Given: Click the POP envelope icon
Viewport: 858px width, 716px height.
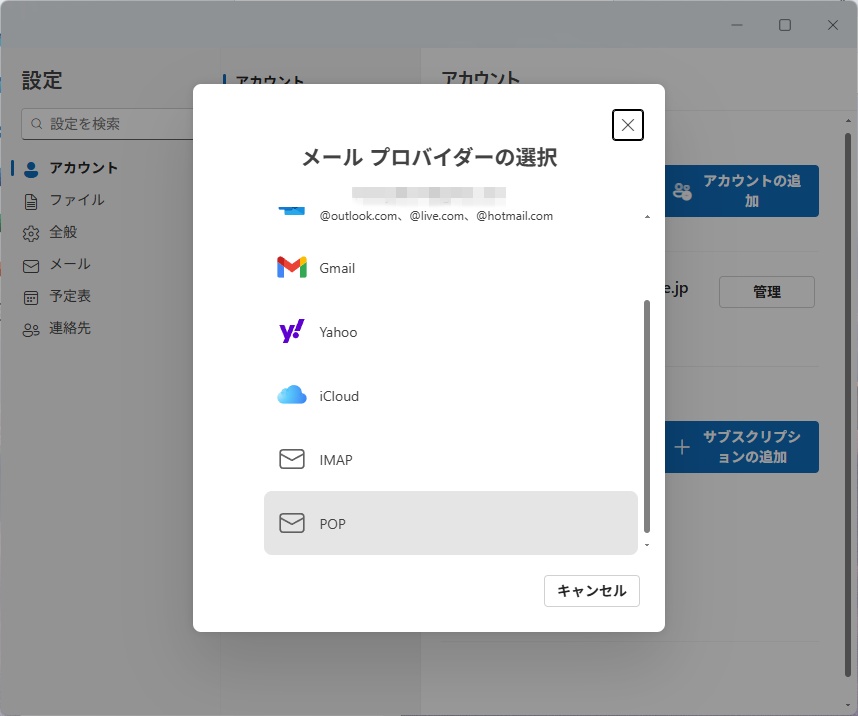Looking at the screenshot, I should click(x=291, y=523).
